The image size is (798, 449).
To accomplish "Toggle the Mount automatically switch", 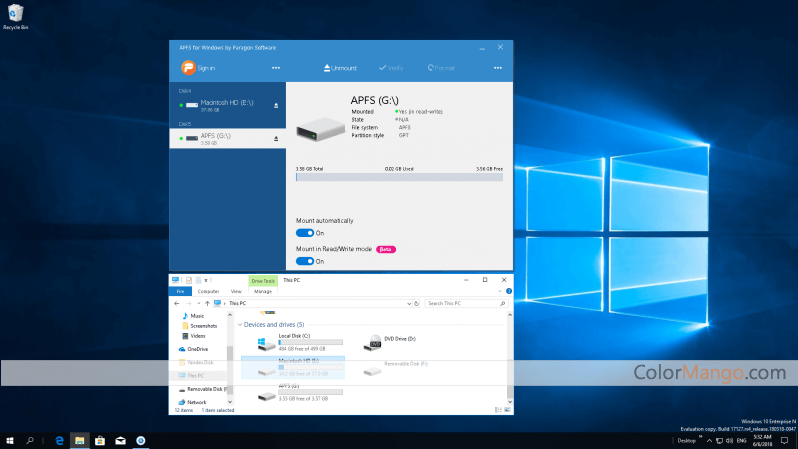I will tap(305, 232).
